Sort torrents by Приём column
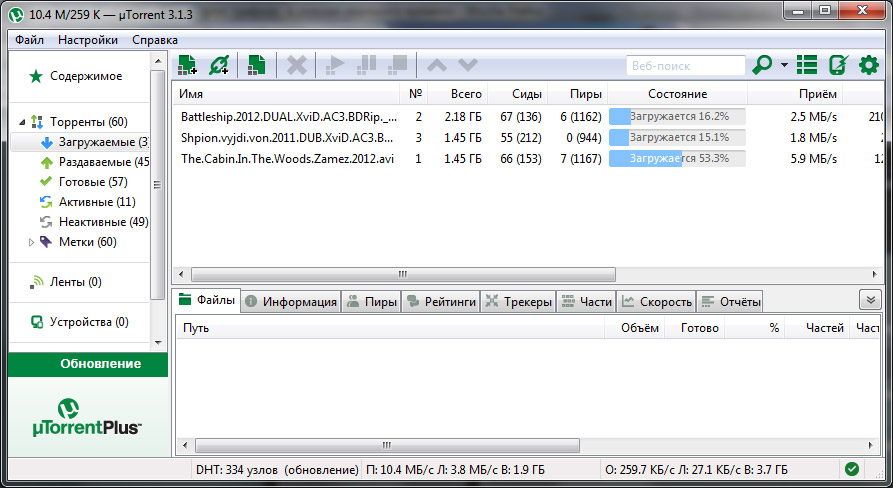The image size is (893, 488). tap(796, 93)
